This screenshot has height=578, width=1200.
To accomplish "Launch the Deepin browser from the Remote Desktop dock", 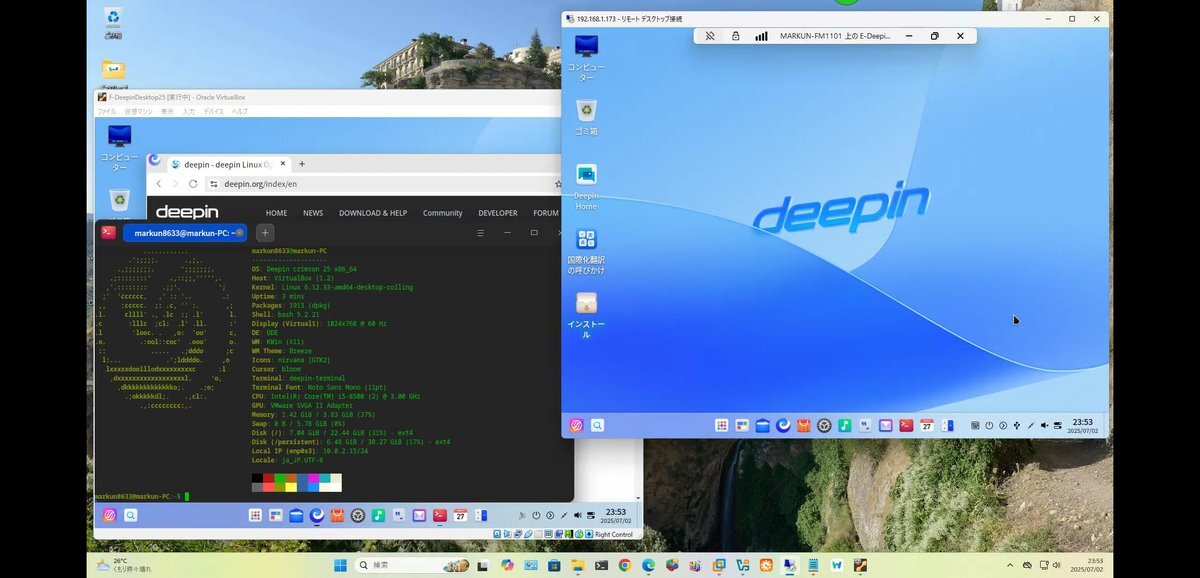I will pyautogui.click(x=783, y=425).
